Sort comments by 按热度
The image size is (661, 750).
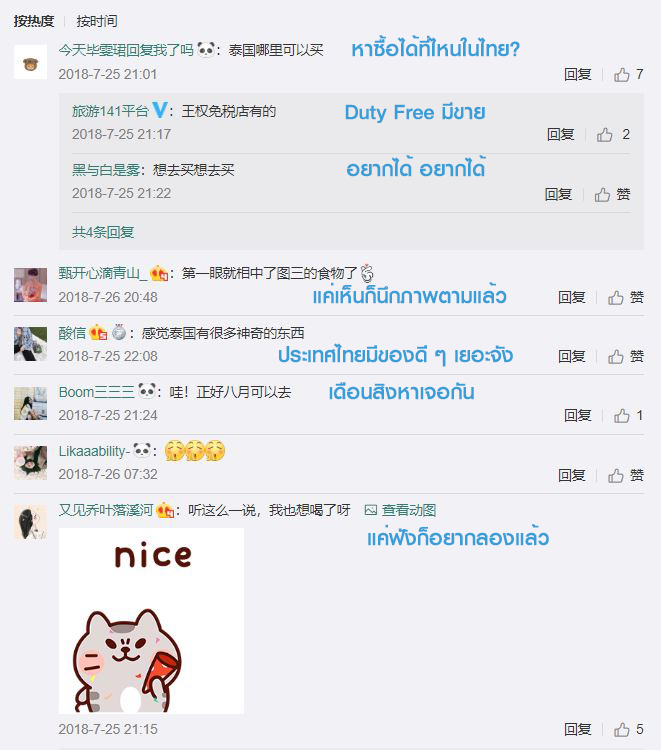33,21
